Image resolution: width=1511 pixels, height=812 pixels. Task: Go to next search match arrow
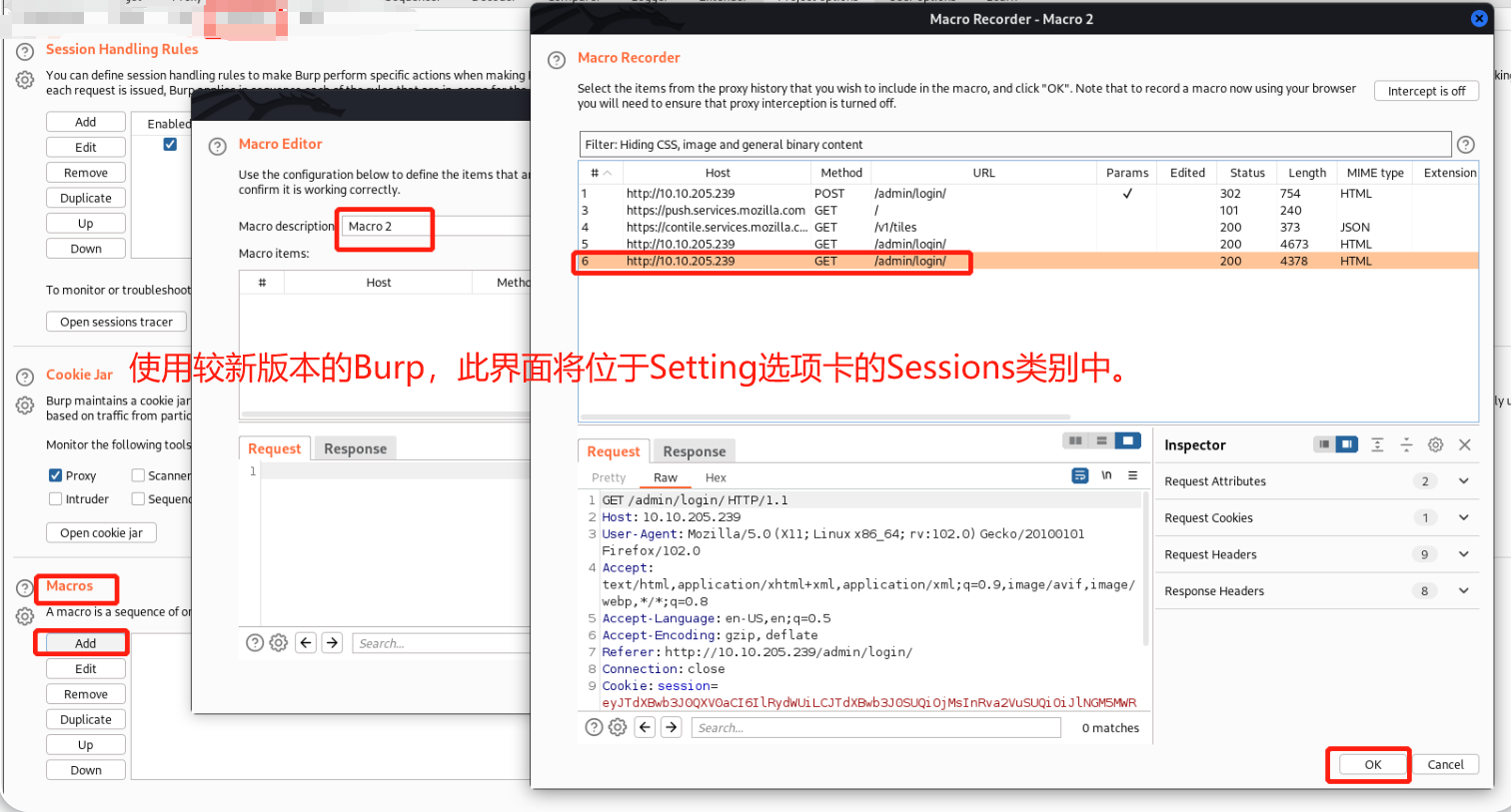[x=671, y=727]
